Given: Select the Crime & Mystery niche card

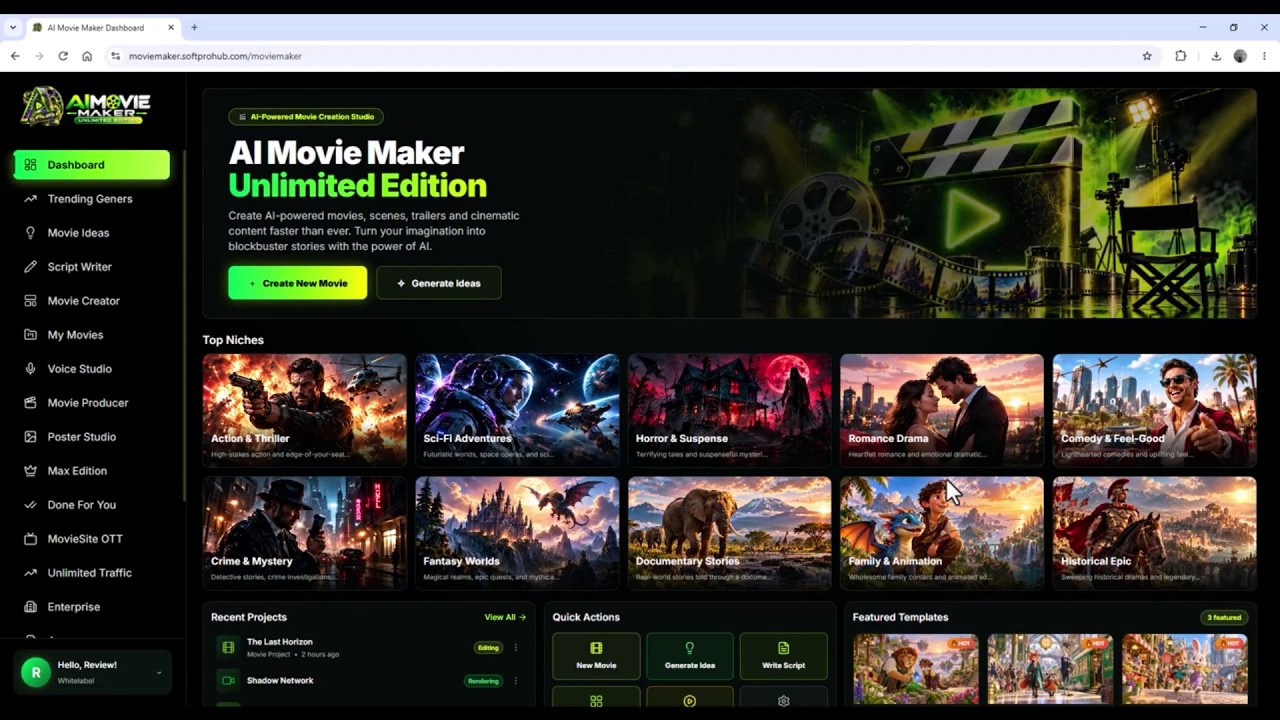Looking at the screenshot, I should (x=304, y=533).
